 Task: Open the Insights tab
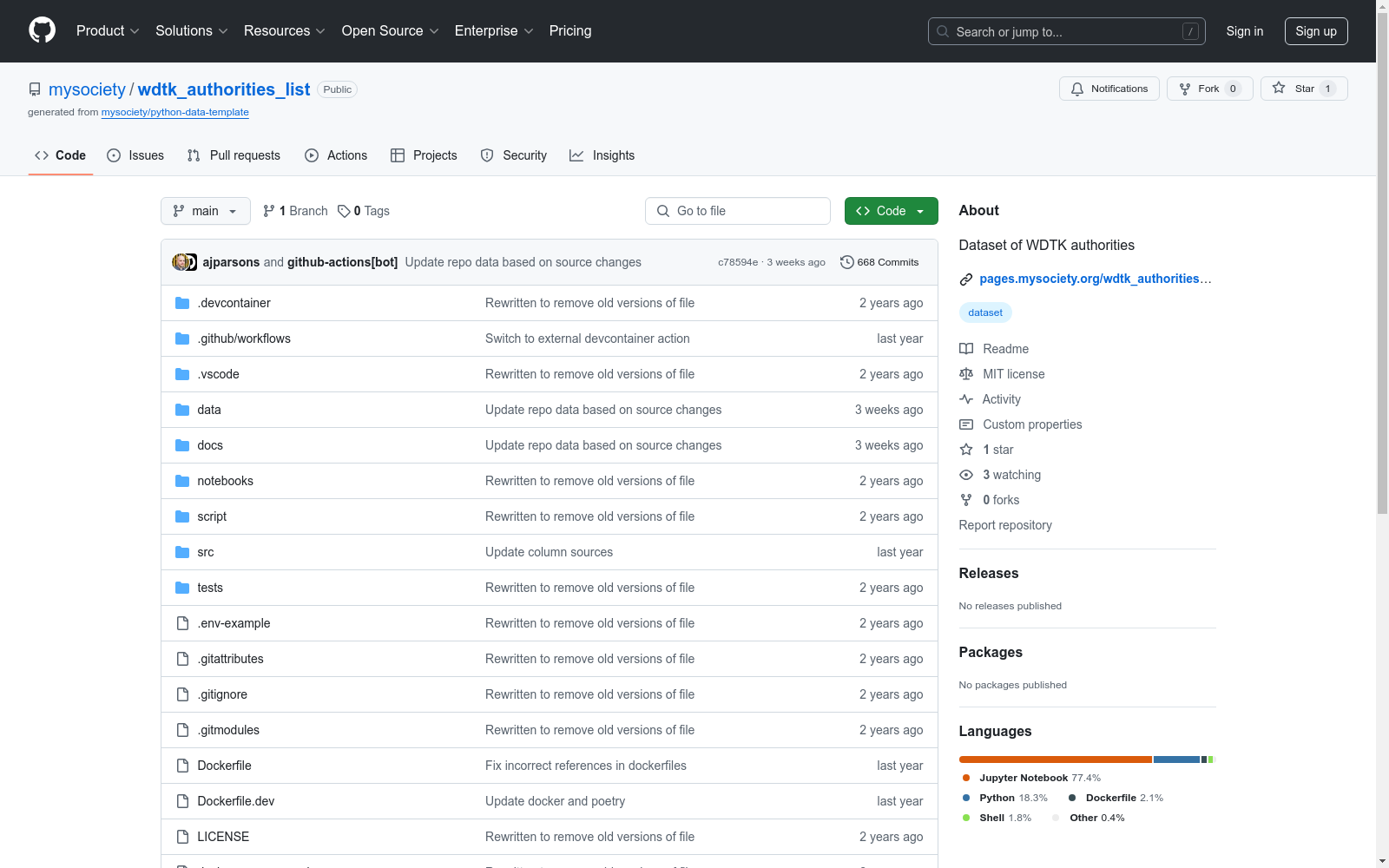(602, 155)
